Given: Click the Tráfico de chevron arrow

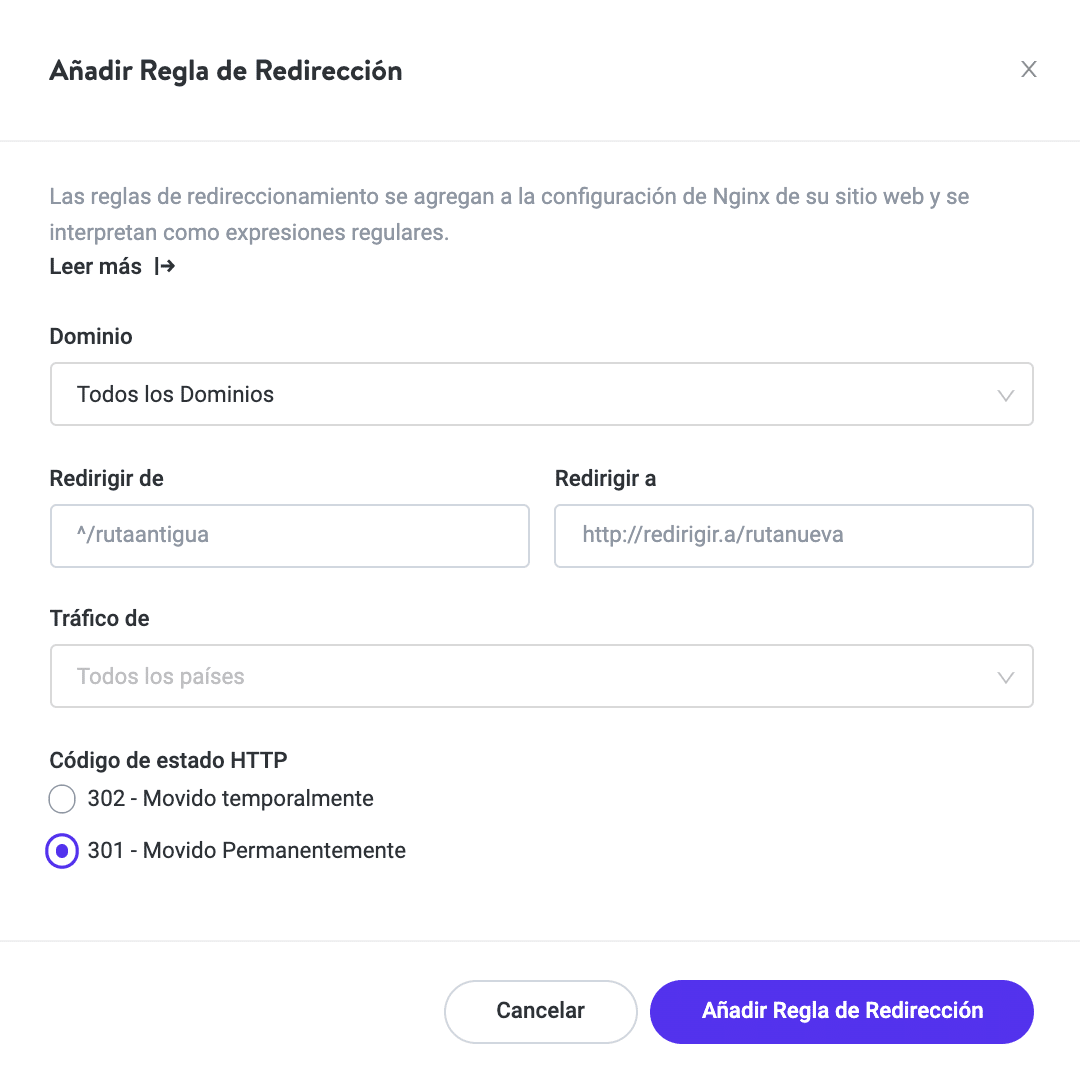Looking at the screenshot, I should (x=1006, y=677).
